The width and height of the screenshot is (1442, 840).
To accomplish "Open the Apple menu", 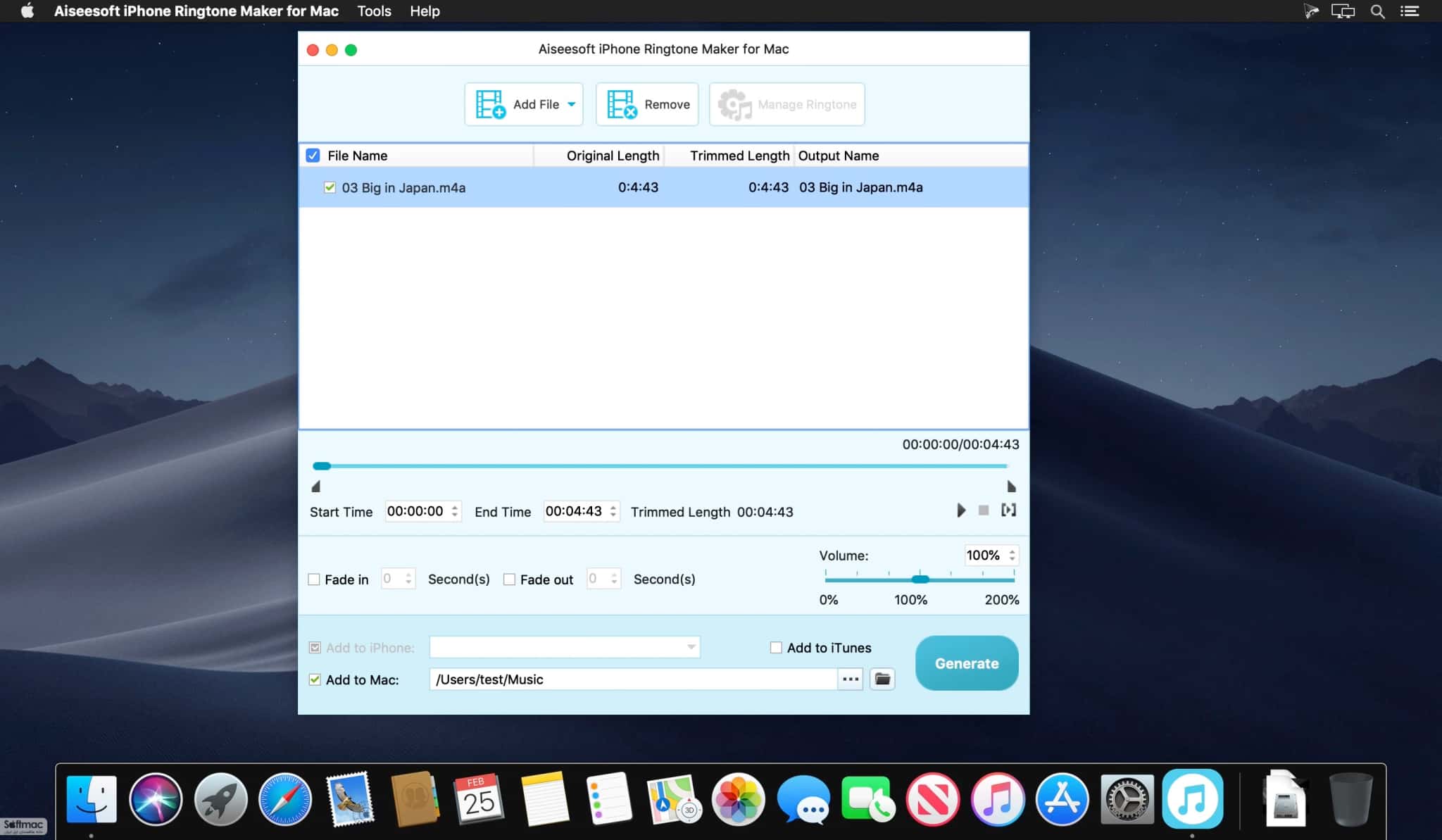I will click(x=27, y=11).
